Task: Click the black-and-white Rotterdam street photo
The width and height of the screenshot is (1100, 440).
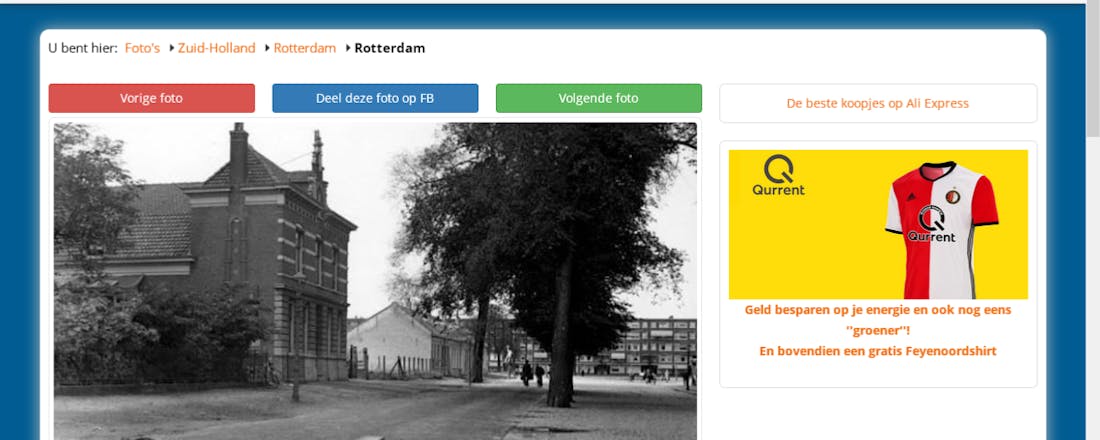Action: pyautogui.click(x=375, y=281)
